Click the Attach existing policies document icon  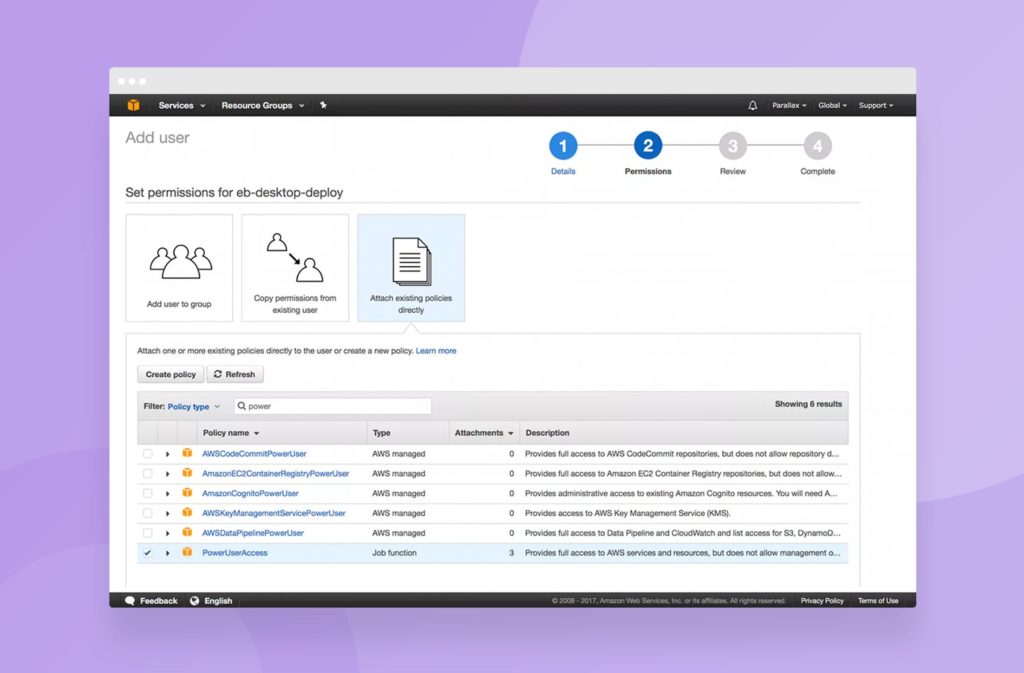(411, 261)
